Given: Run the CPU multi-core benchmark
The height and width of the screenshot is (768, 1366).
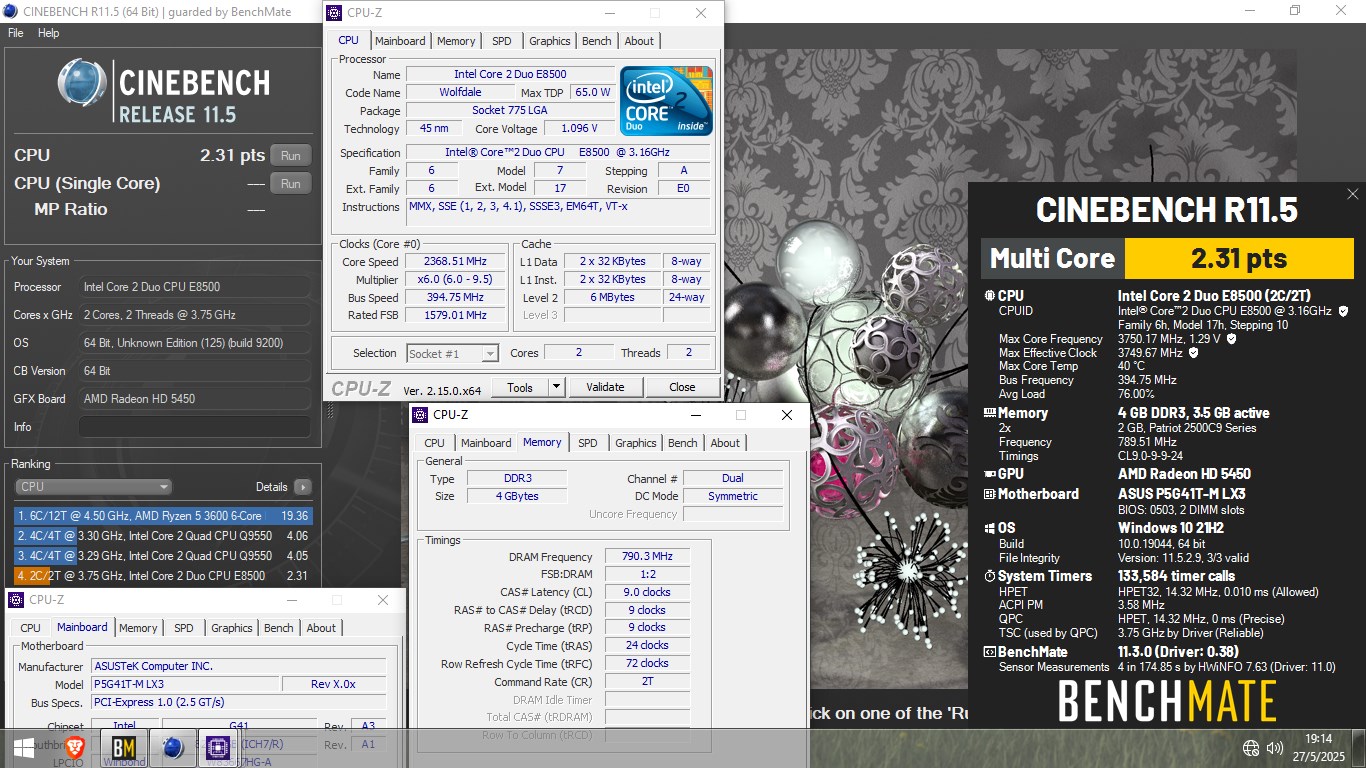Looking at the screenshot, I should coord(291,156).
